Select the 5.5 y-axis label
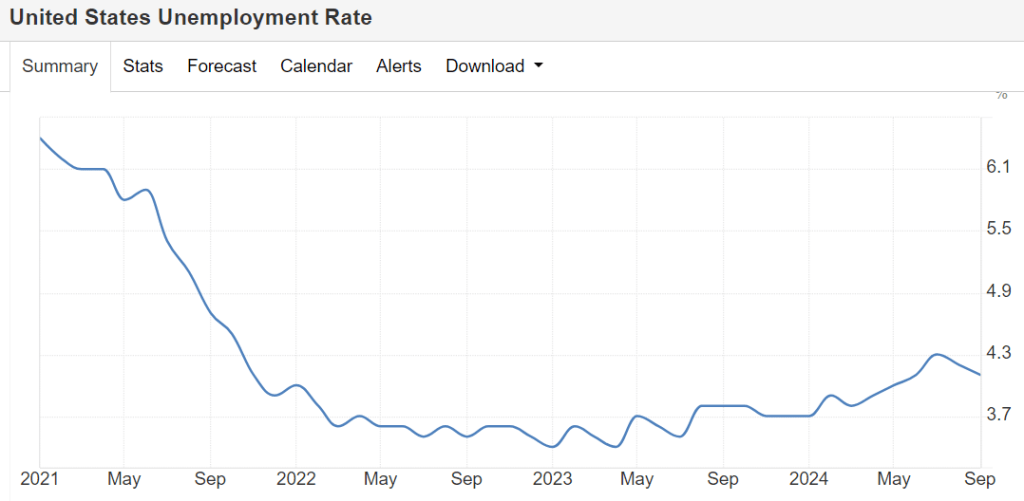Image resolution: width=1024 pixels, height=501 pixels. point(998,229)
